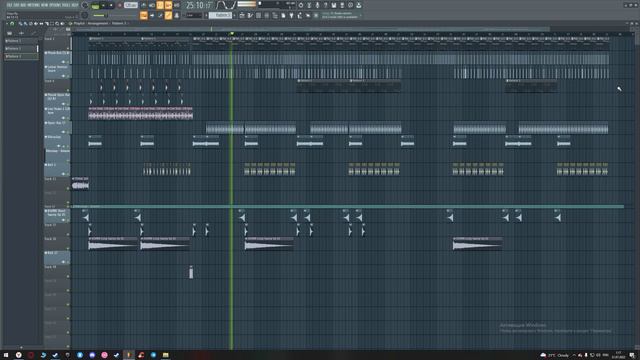Click the Track 4 header
640x360 pixels.
tap(57, 85)
